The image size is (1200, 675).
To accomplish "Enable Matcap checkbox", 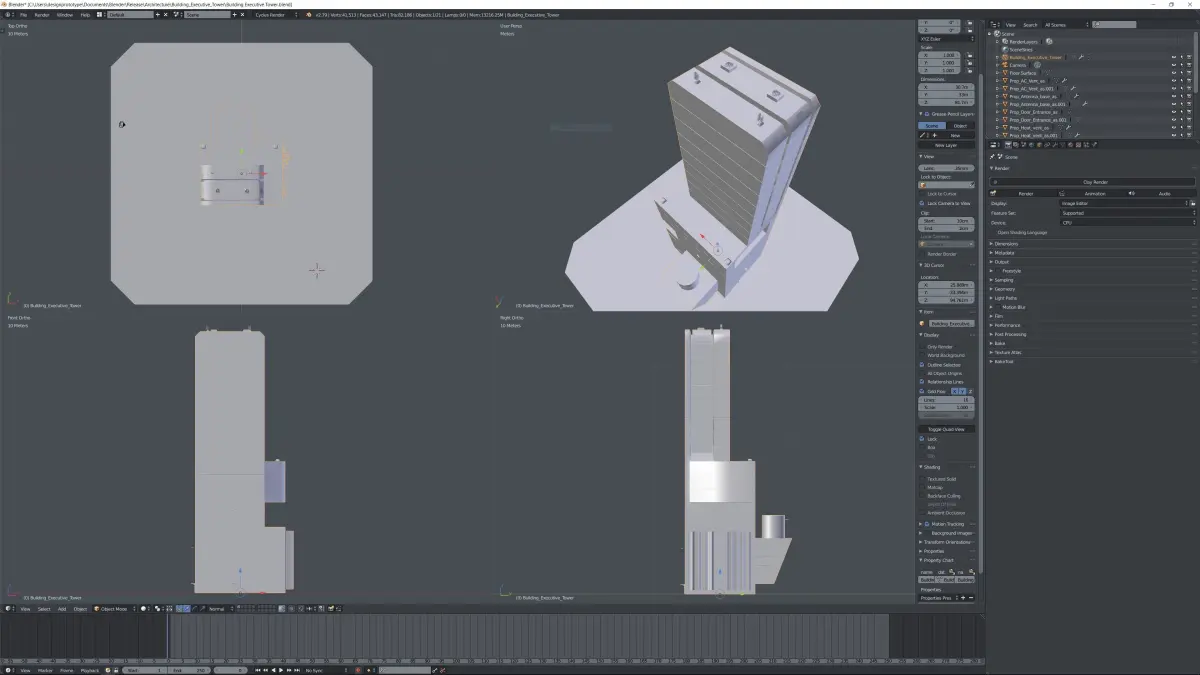I will 923,488.
